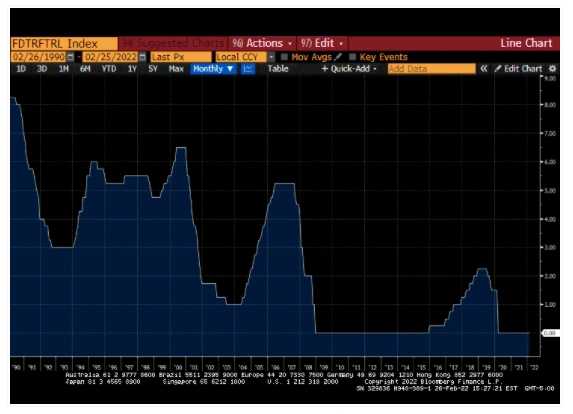Open the Actions dropdown menu
Screen dimensions: 573x414
click(262, 43)
